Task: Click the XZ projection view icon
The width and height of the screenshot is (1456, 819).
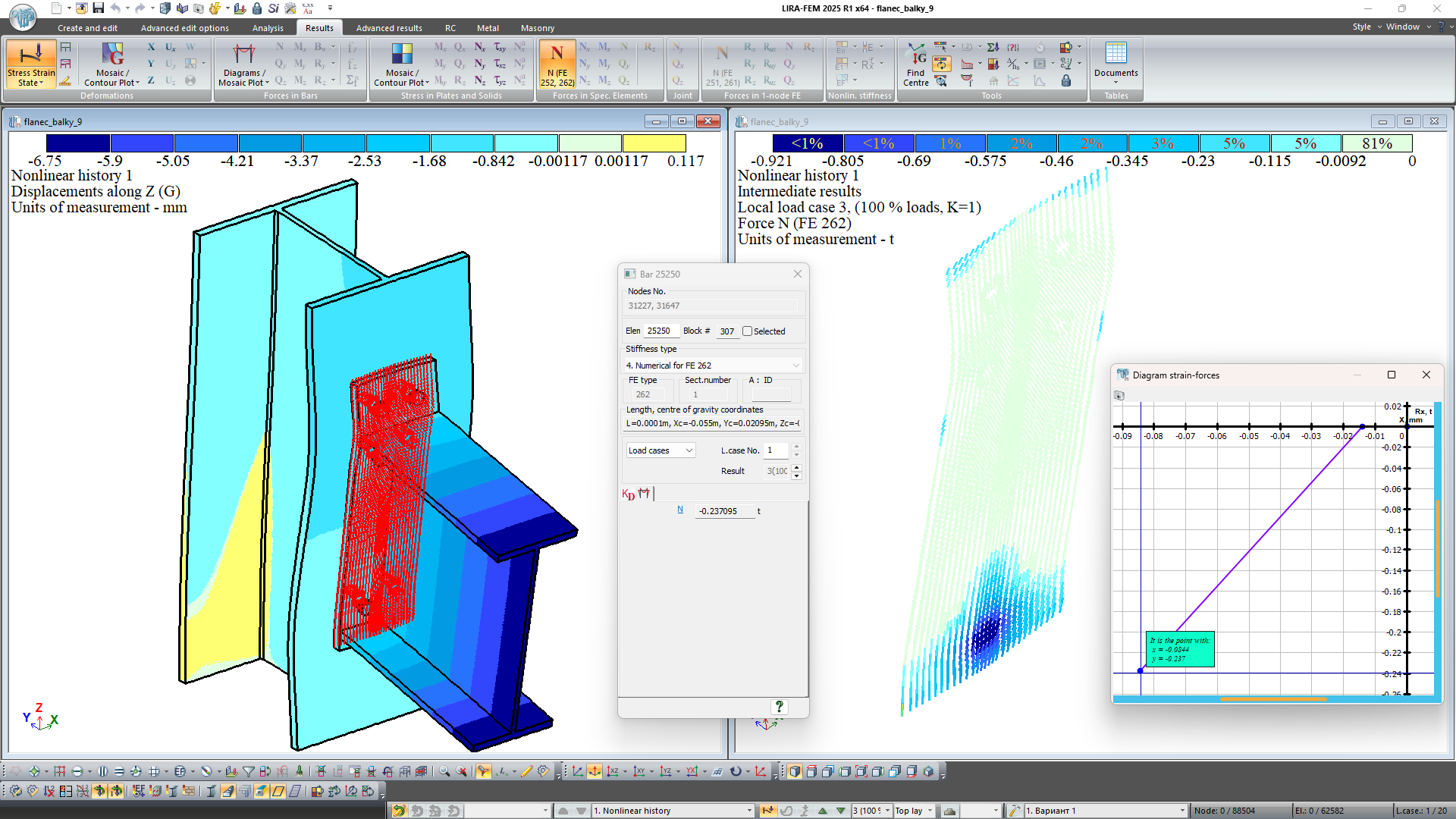Action: 613,771
